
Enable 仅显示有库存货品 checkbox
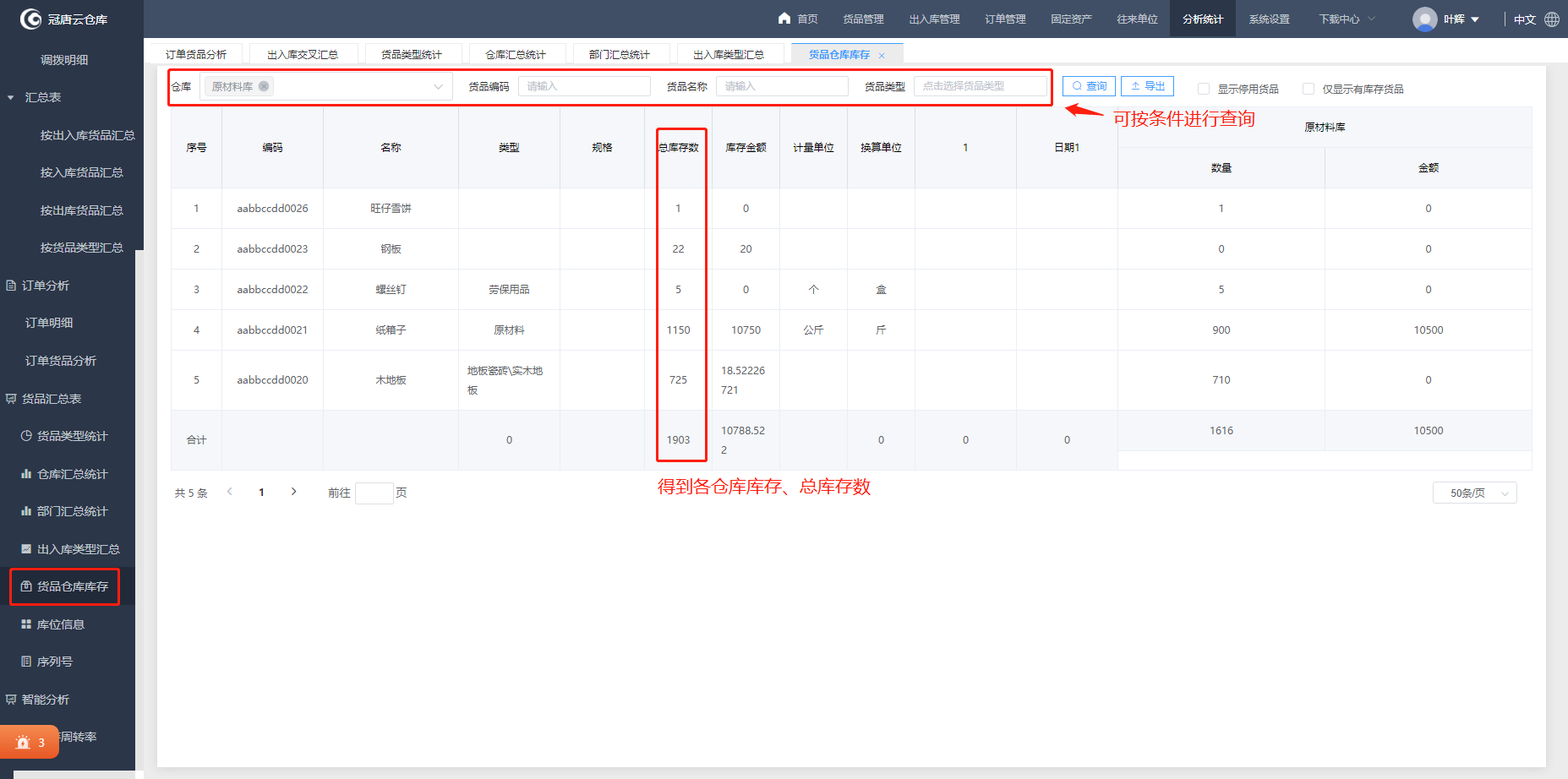click(1308, 89)
